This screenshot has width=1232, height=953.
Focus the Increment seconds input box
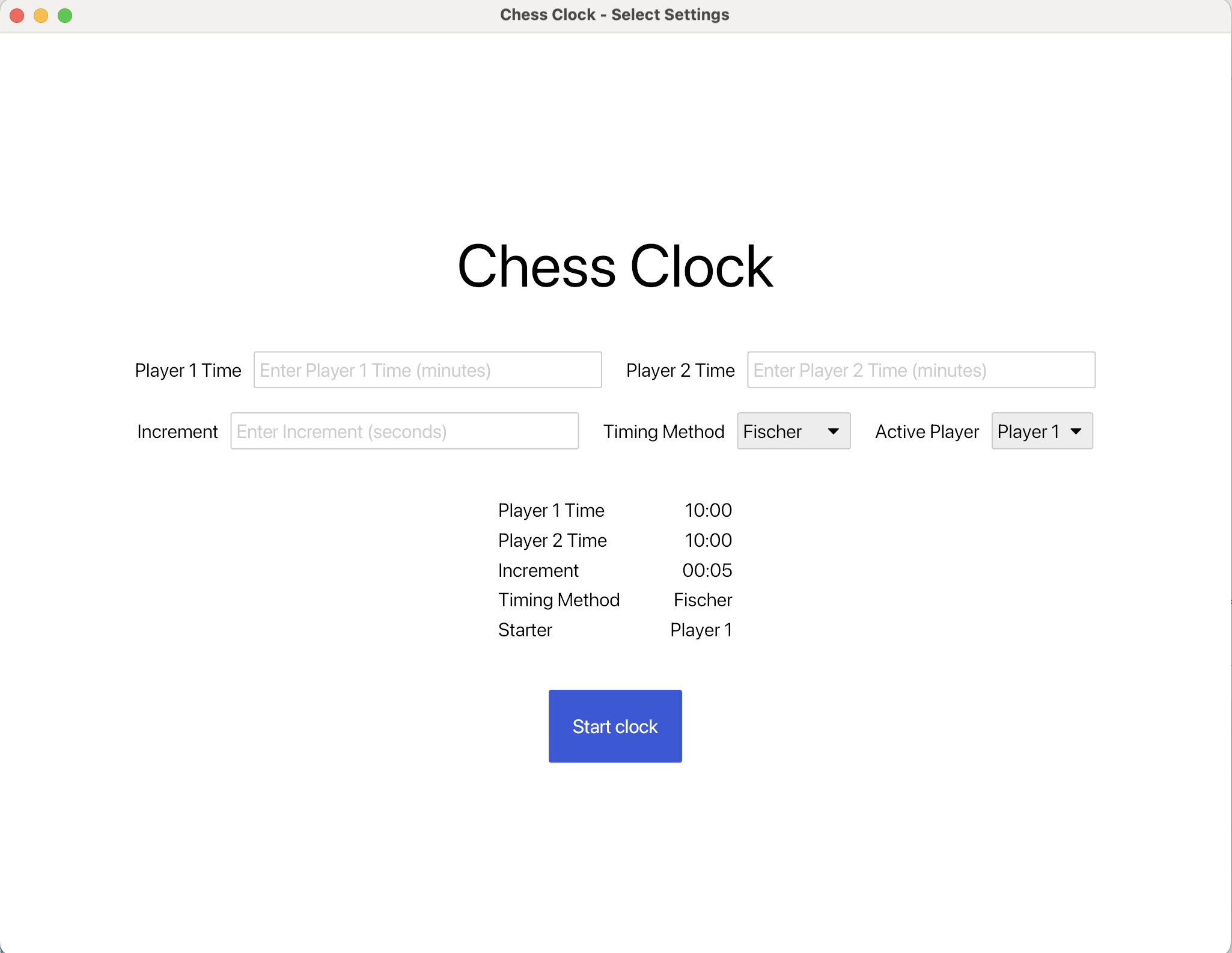tap(404, 431)
